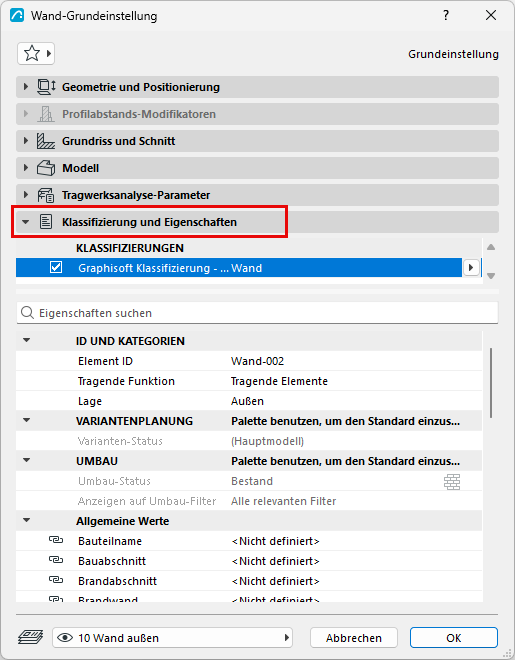Viewport: 515px width, 660px height.
Task: Click the Modell box icon
Action: (46, 168)
